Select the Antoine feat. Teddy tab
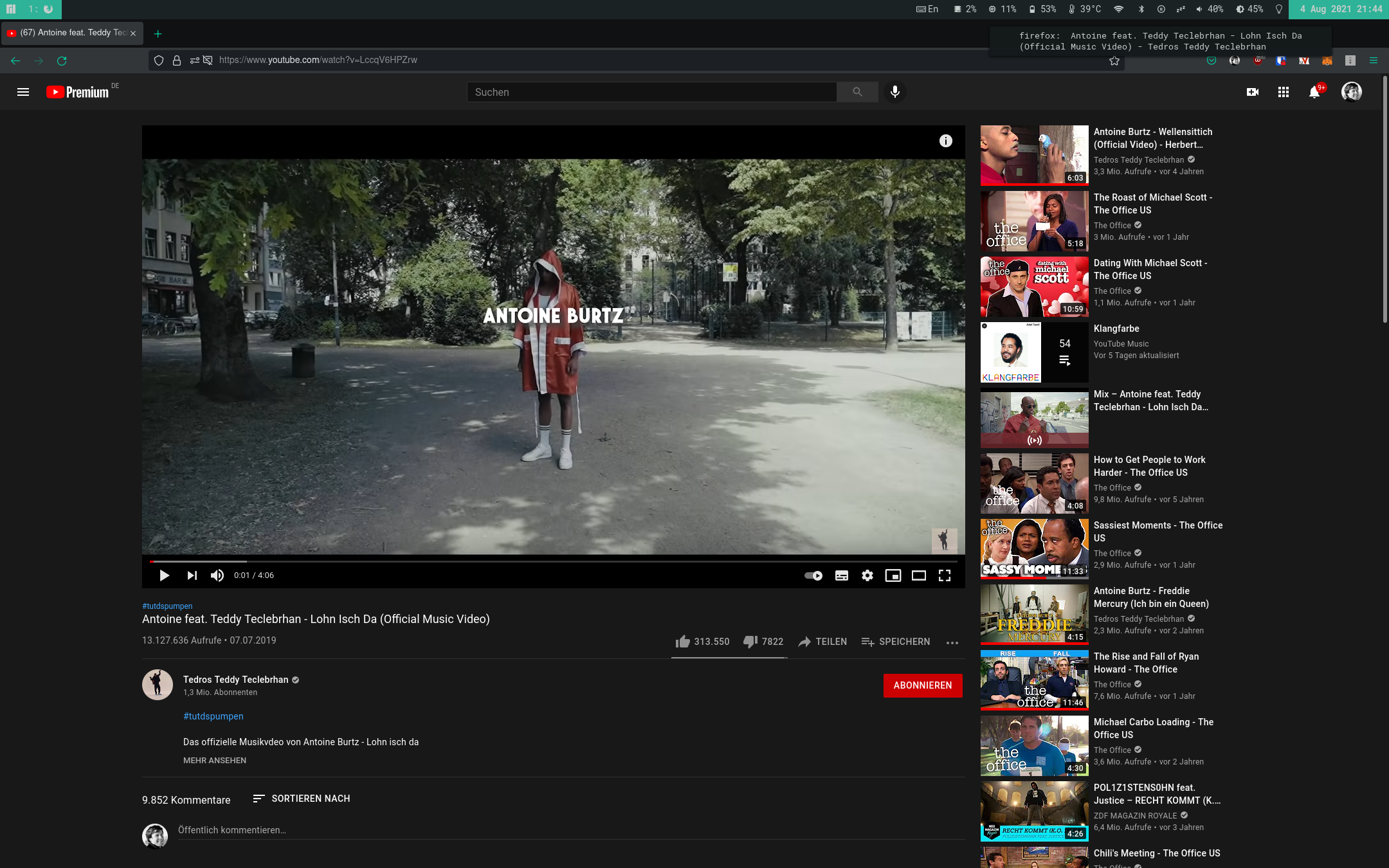The height and width of the screenshot is (868, 1389). (x=72, y=33)
